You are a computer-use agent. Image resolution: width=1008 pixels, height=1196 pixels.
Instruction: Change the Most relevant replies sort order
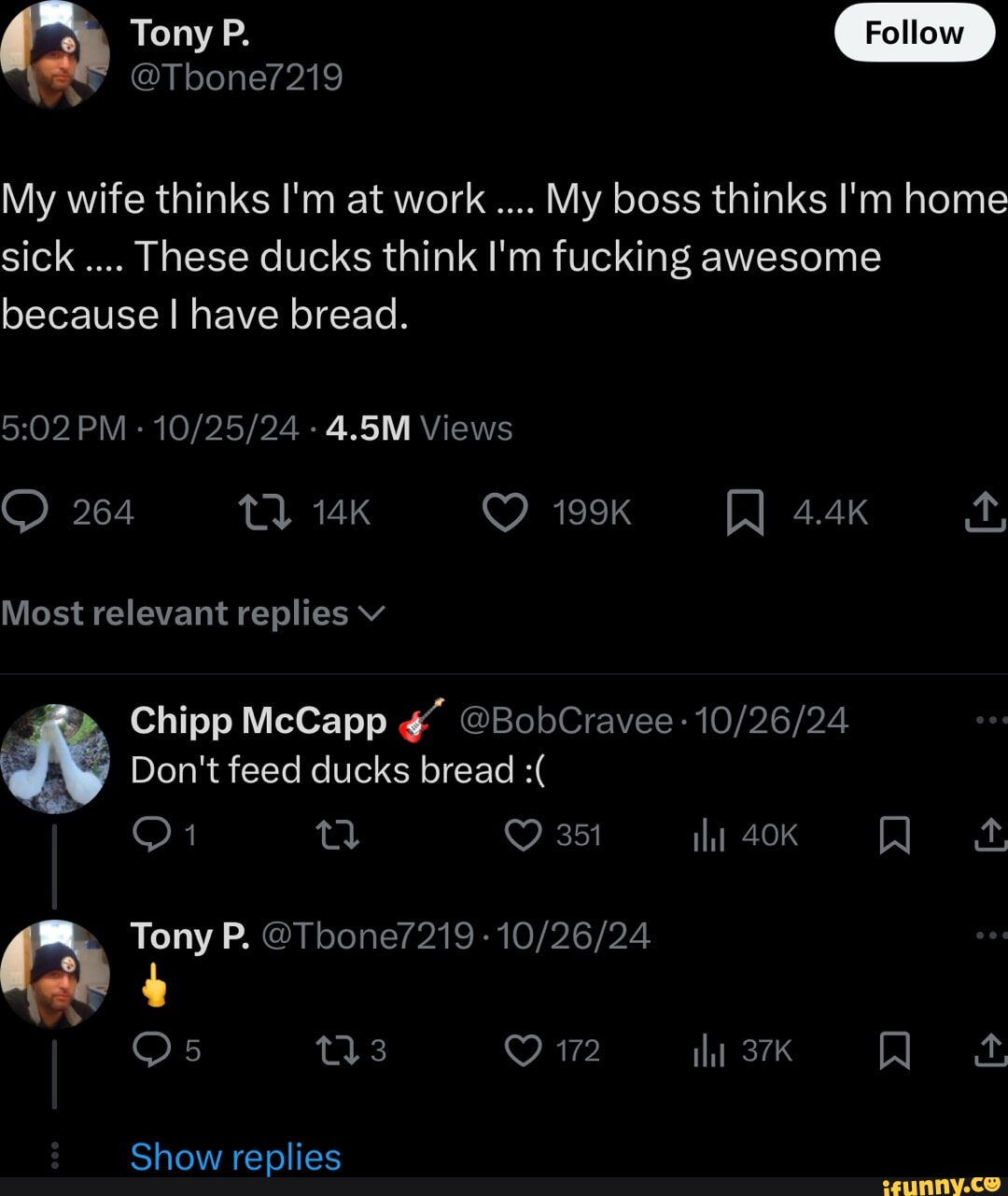[374, 613]
